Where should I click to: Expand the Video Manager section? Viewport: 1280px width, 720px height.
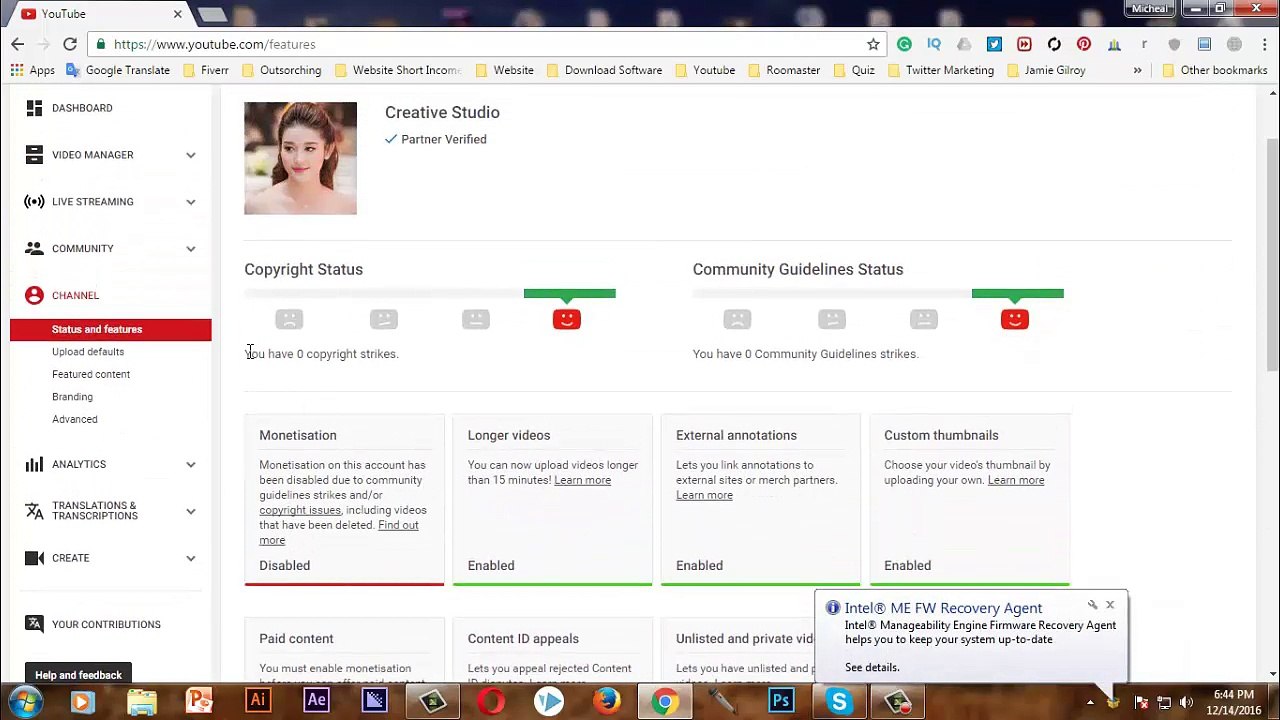pyautogui.click(x=191, y=155)
